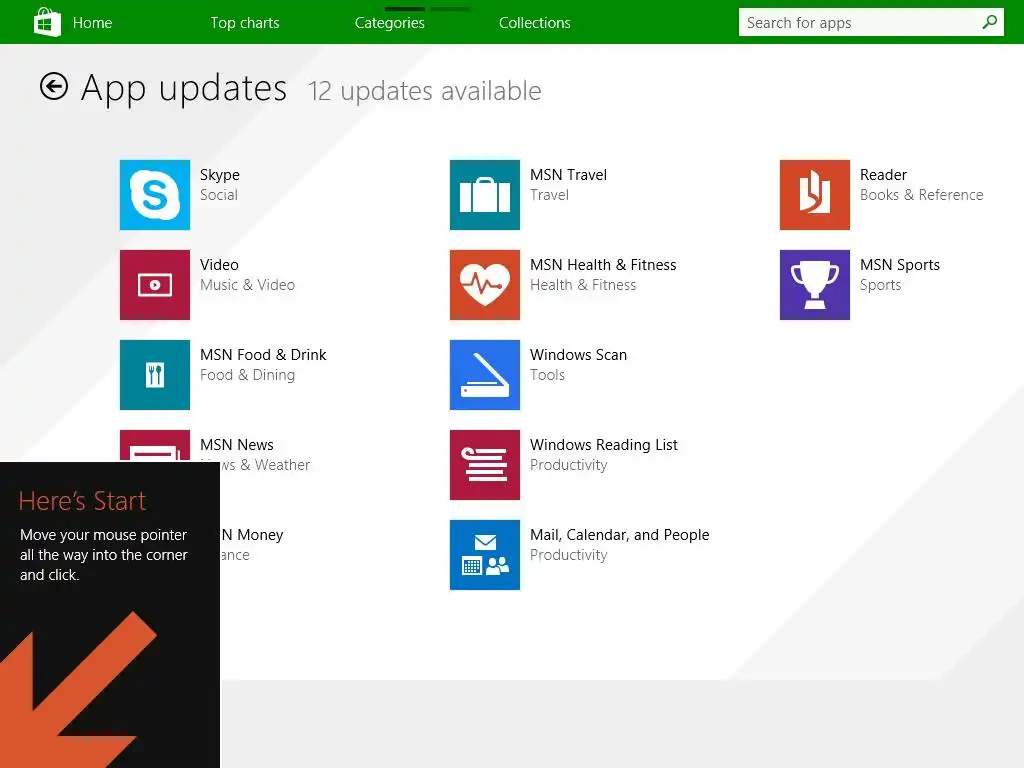Open the Home tab
The width and height of the screenshot is (1024, 768).
coord(92,23)
